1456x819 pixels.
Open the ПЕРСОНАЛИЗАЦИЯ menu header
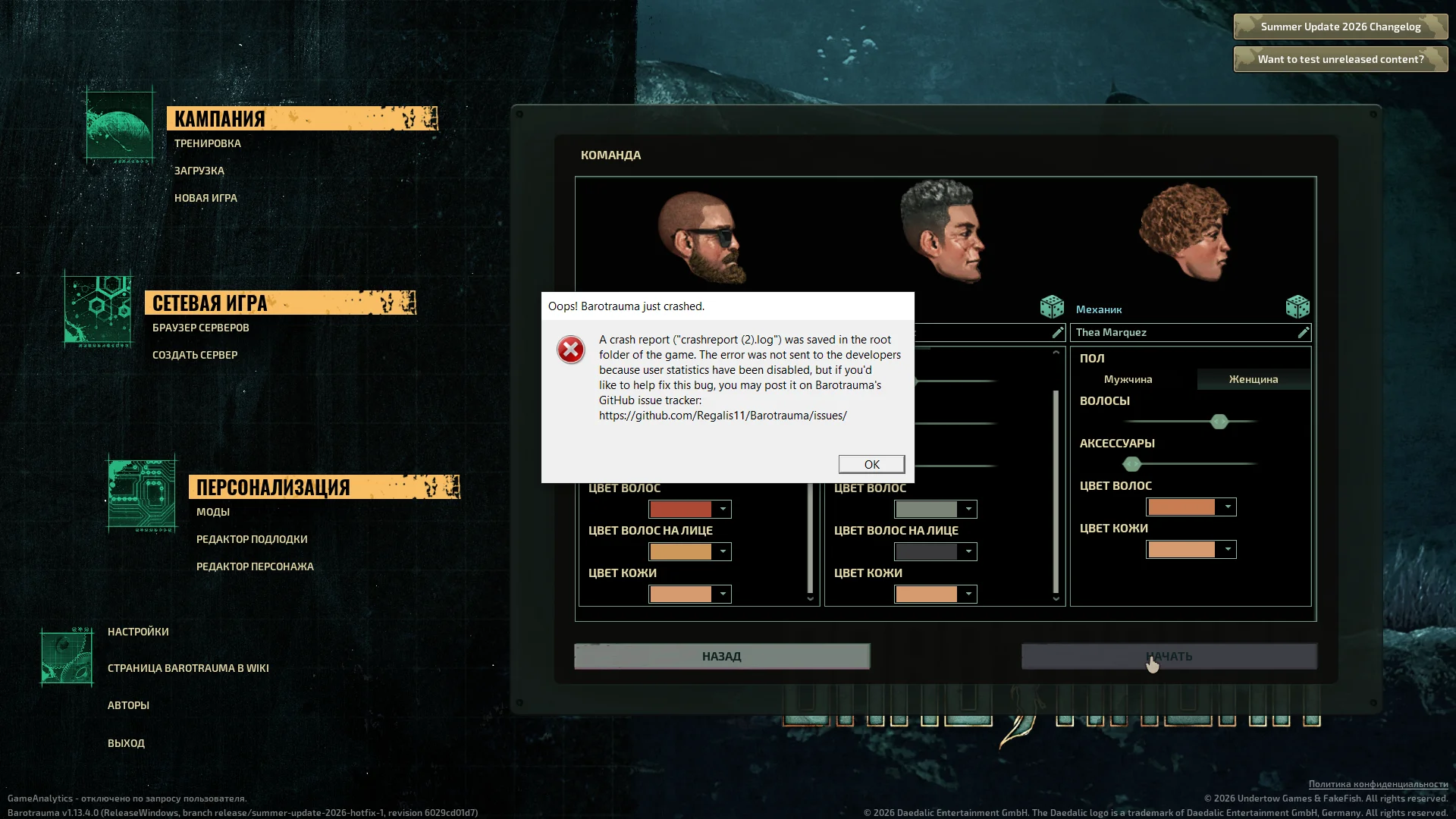pyautogui.click(x=325, y=487)
